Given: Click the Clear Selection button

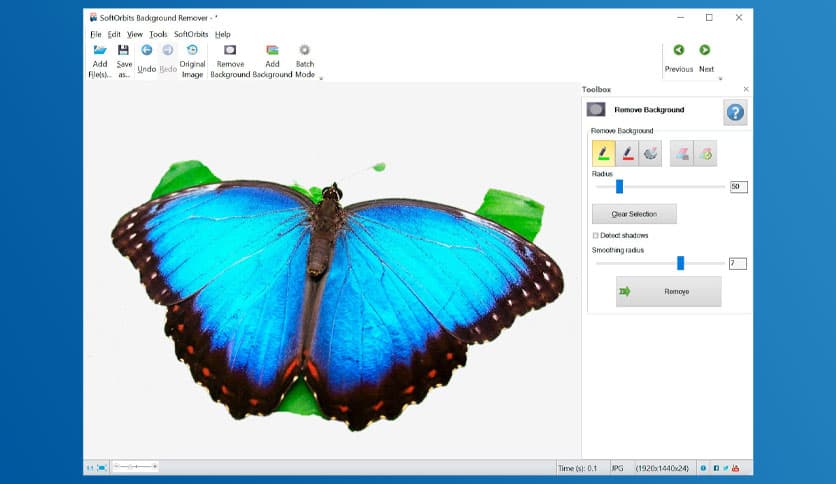Looking at the screenshot, I should click(634, 214).
